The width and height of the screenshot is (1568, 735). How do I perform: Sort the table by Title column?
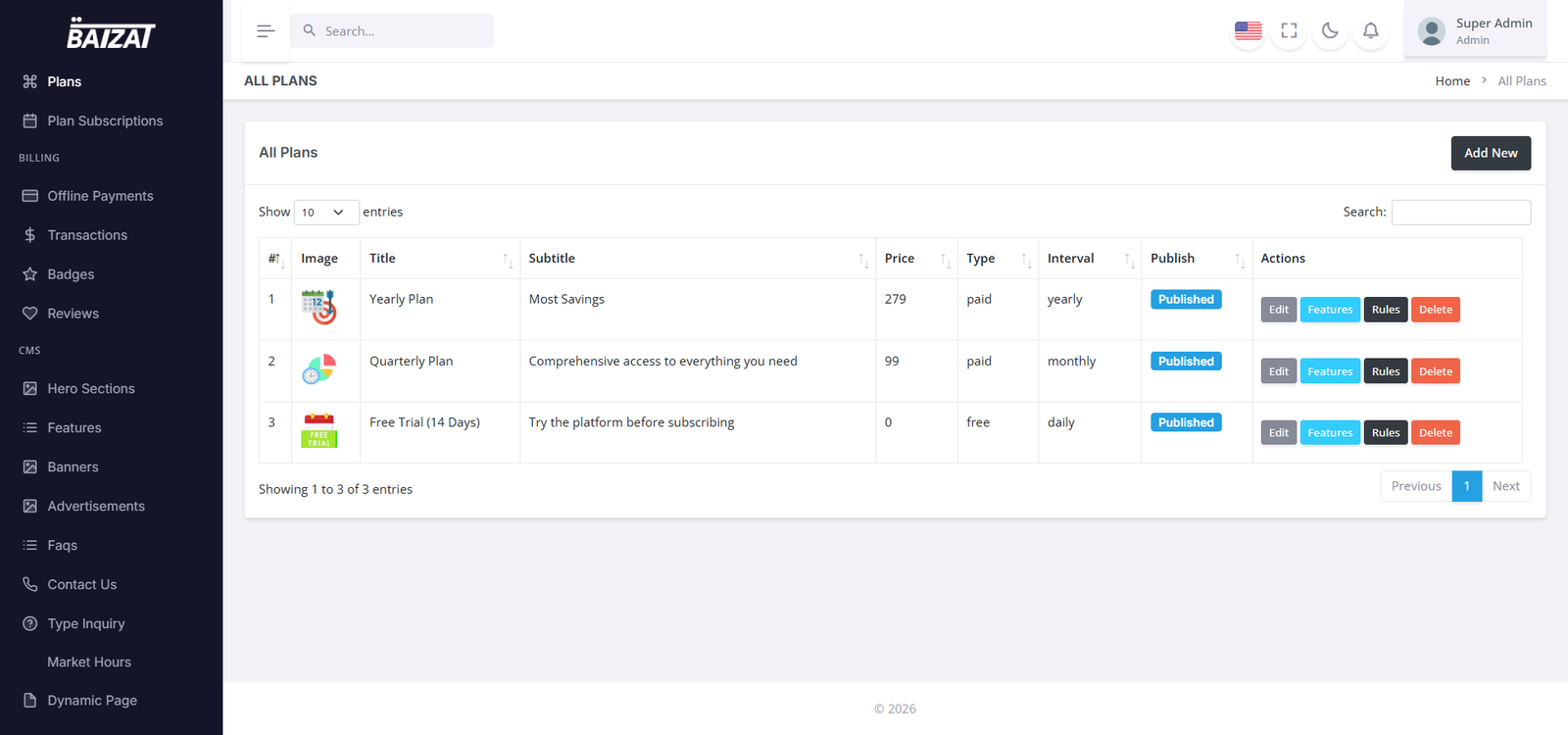click(439, 259)
